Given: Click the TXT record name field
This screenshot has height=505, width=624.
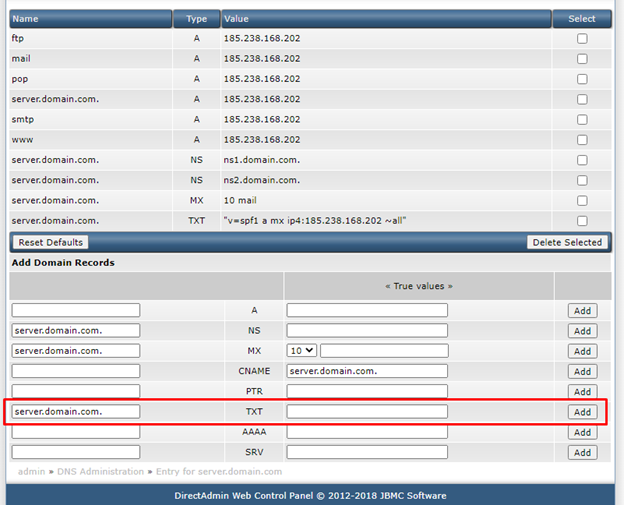Looking at the screenshot, I should 76,411.
